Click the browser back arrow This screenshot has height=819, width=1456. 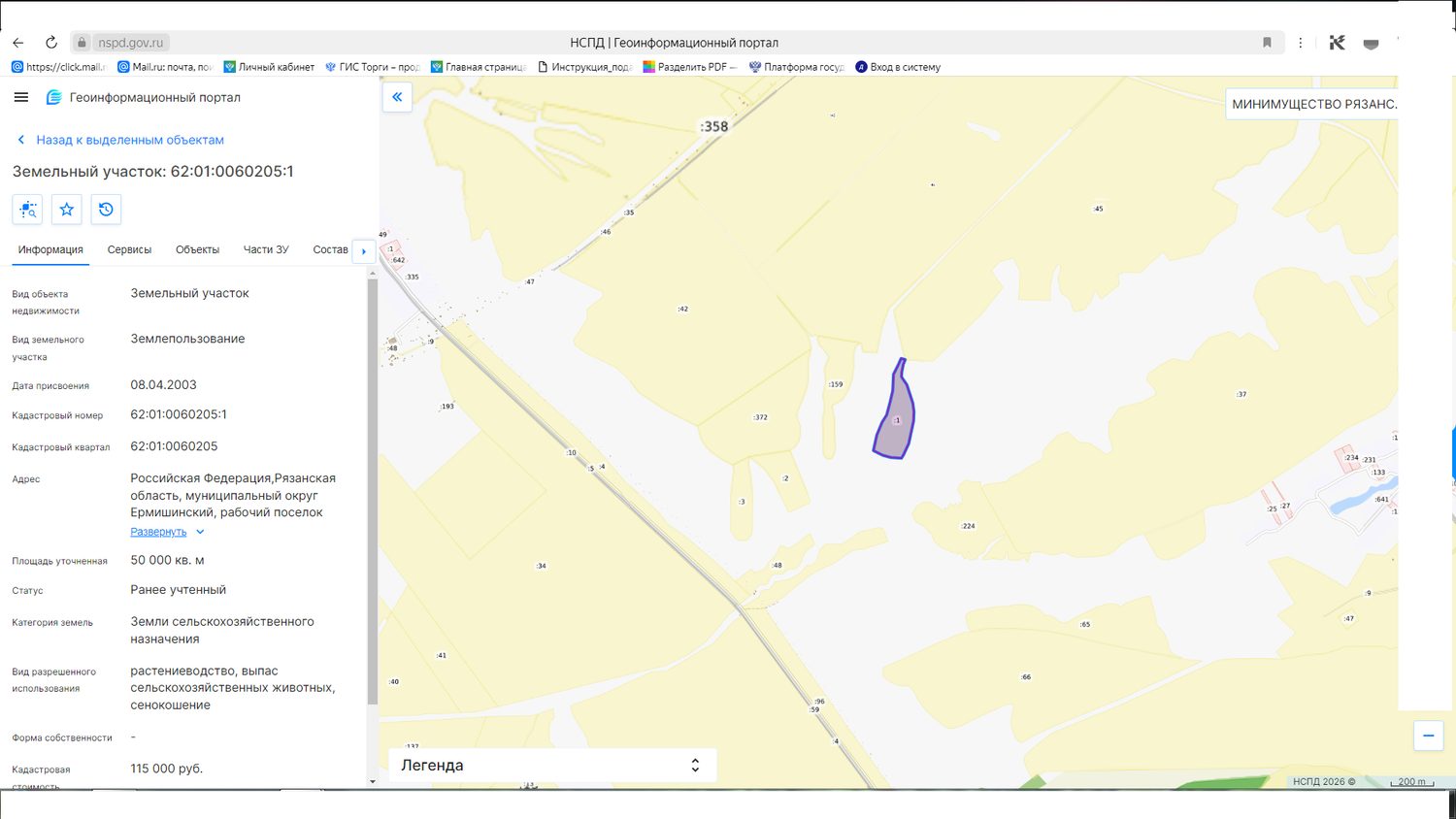click(x=17, y=43)
